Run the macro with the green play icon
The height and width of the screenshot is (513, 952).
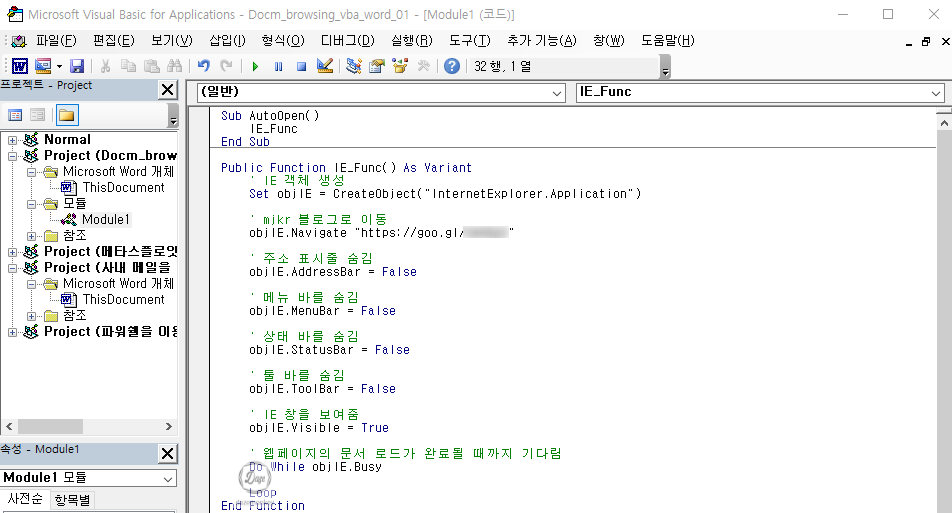click(x=255, y=66)
